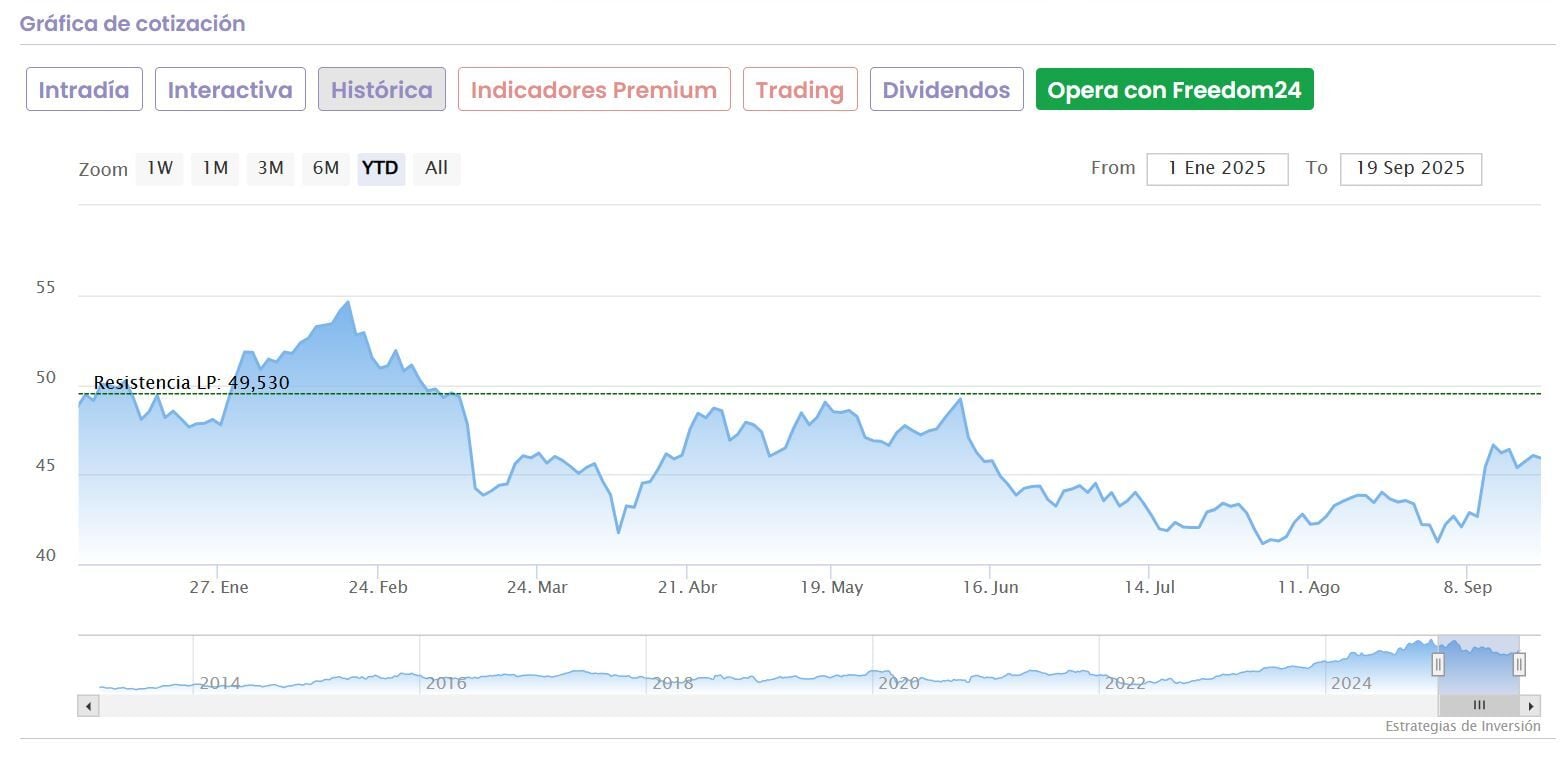Select the Histórica tab
Viewport: 1563px width, 767px height.
click(382, 90)
